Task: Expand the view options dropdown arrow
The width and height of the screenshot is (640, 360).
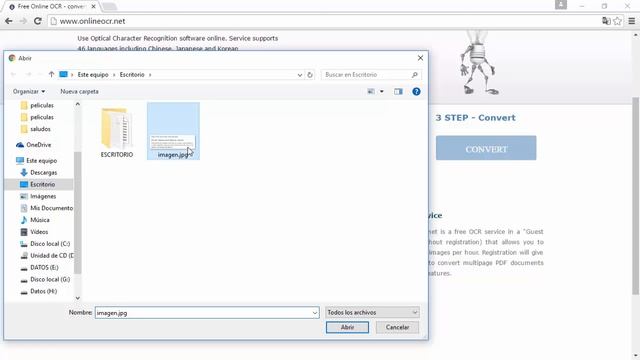Action: 382,91
